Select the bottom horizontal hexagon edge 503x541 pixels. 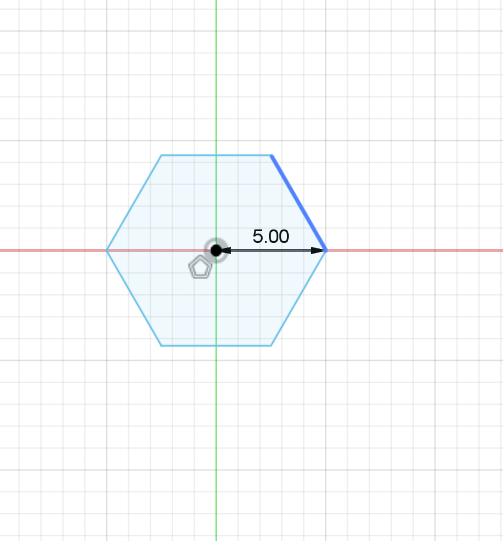click(216, 345)
